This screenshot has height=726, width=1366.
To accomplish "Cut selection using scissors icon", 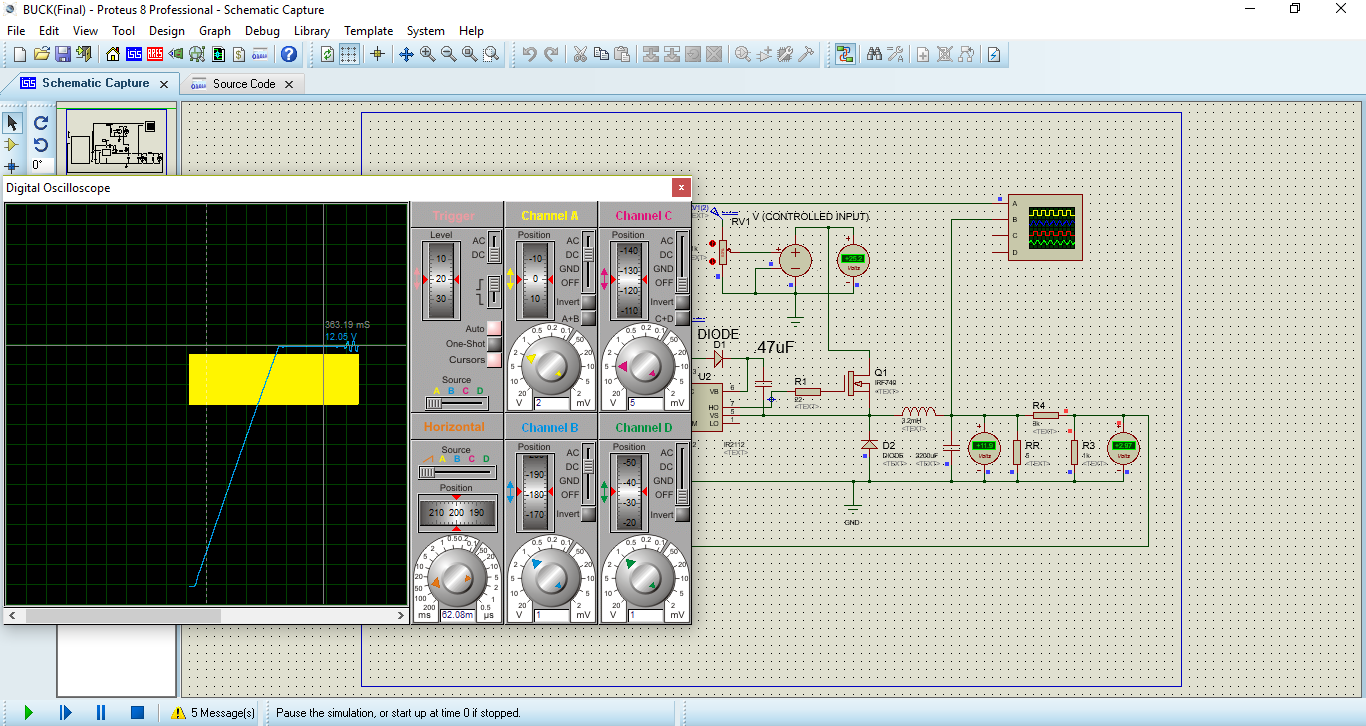I will pos(579,54).
